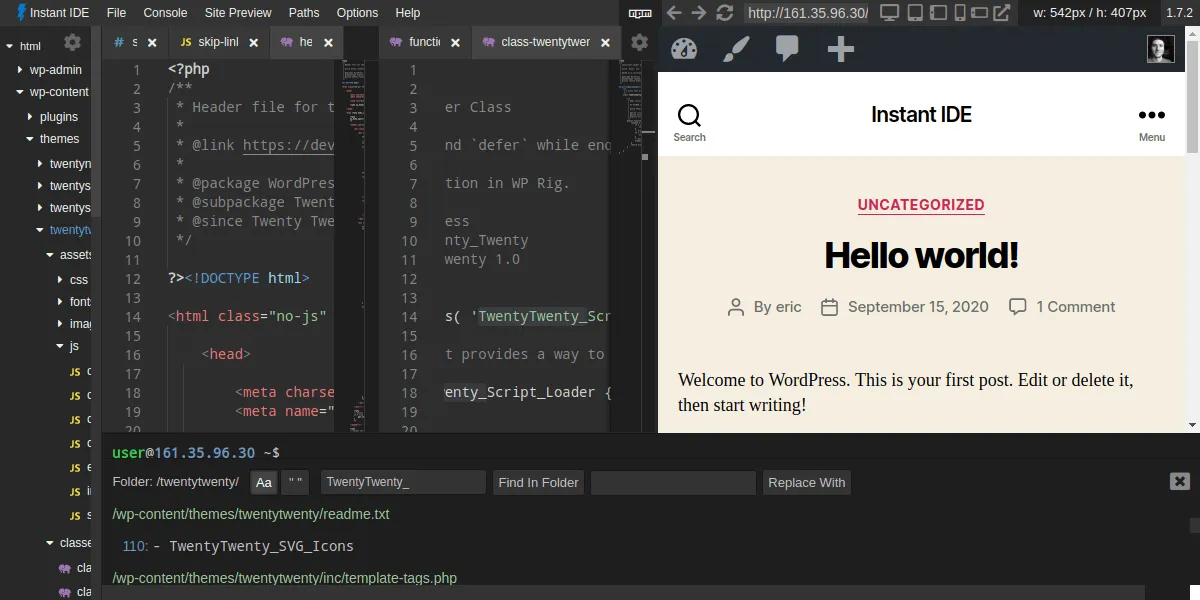1200x600 pixels.
Task: Collapse the themes folder
Action: (x=30, y=139)
